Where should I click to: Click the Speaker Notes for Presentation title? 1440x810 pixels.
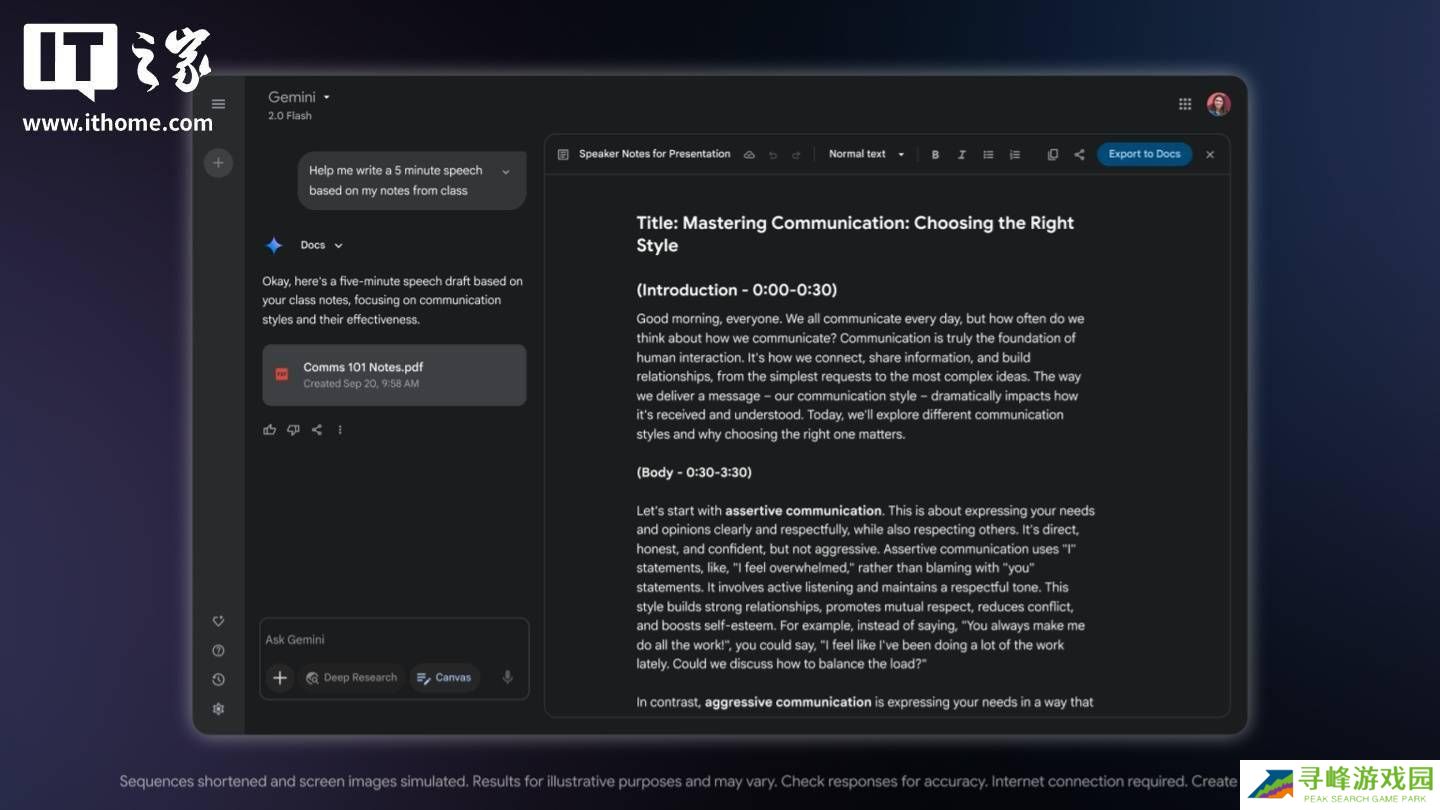[655, 154]
